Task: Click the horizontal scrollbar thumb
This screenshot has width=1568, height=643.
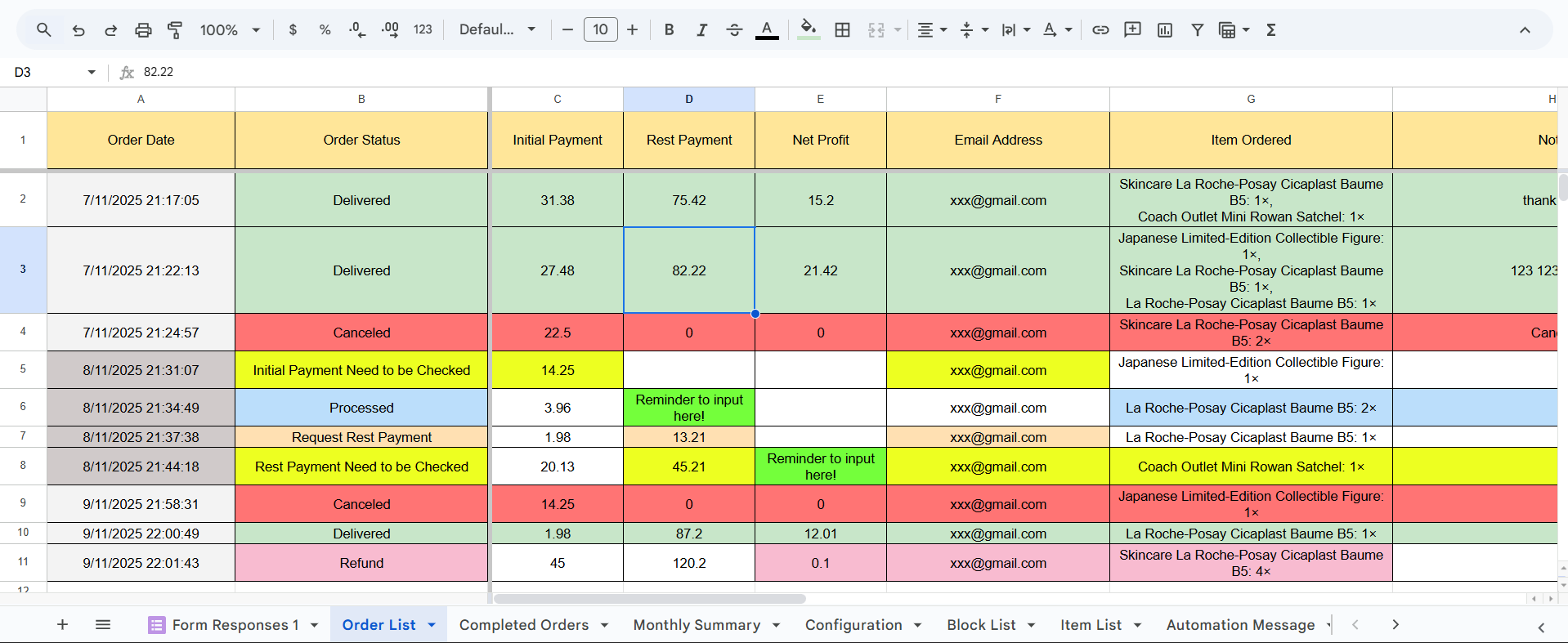Action: (x=650, y=599)
